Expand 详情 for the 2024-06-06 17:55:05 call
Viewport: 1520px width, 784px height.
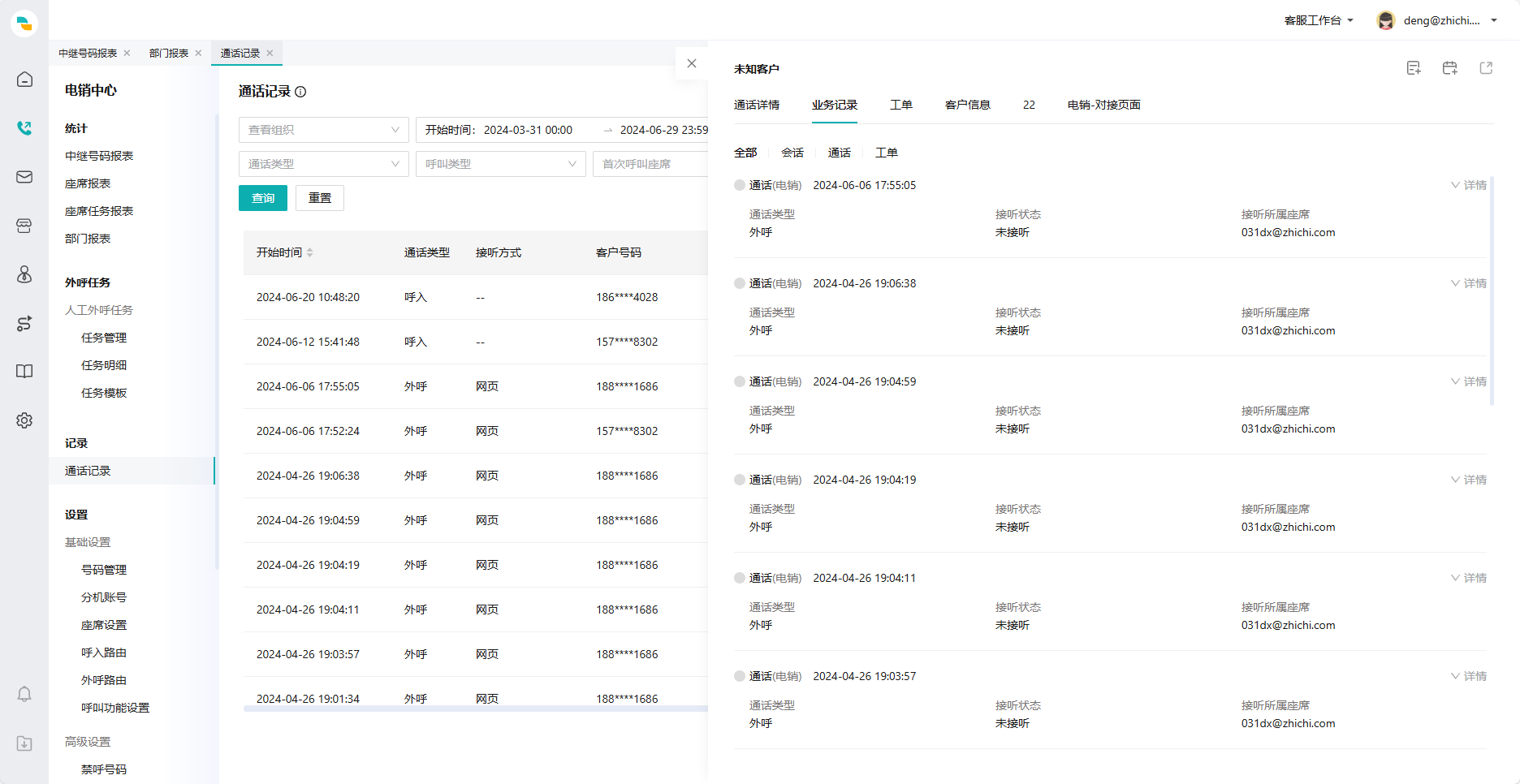1469,185
